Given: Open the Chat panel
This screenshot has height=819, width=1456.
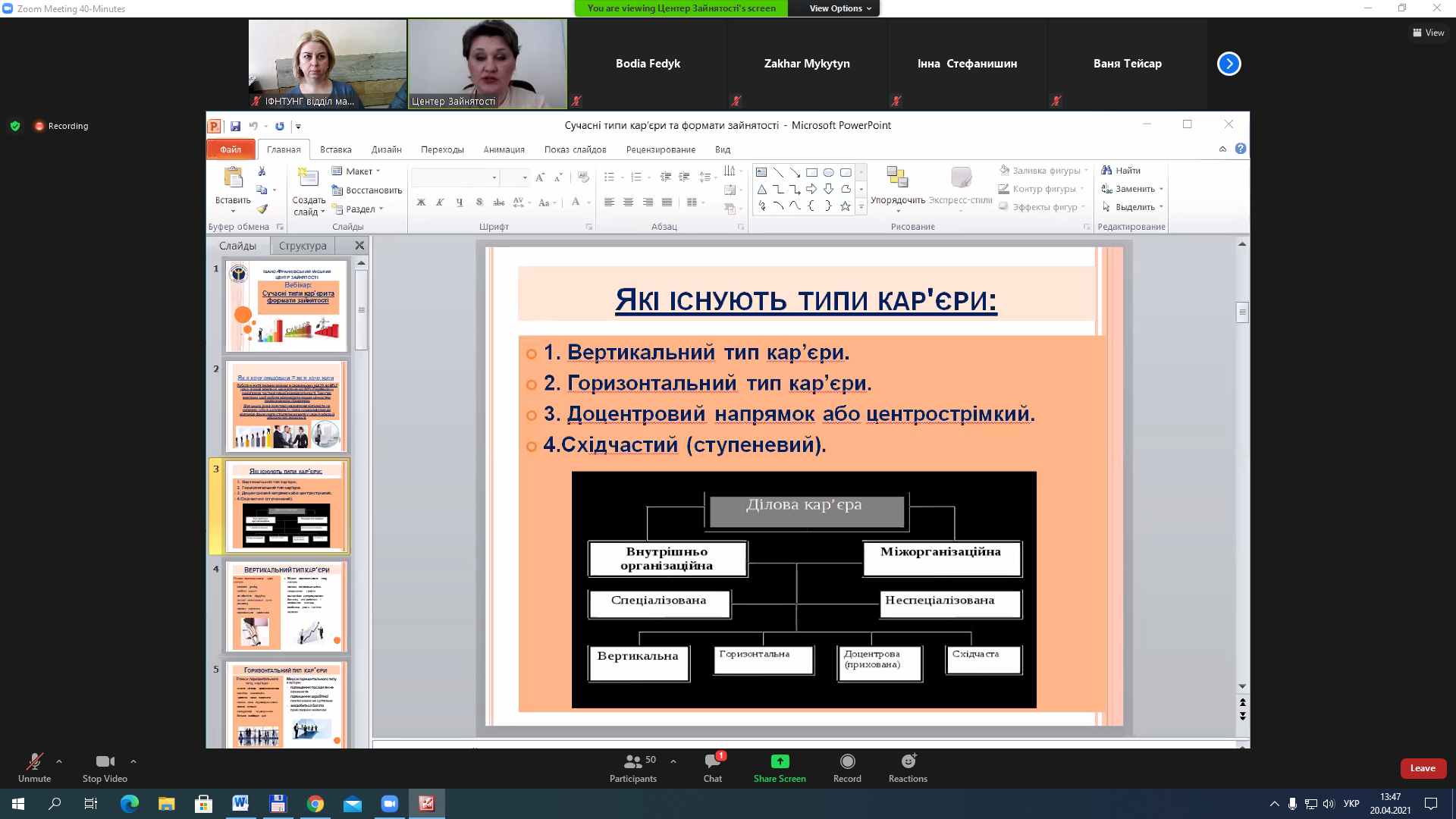Looking at the screenshot, I should coord(713,767).
